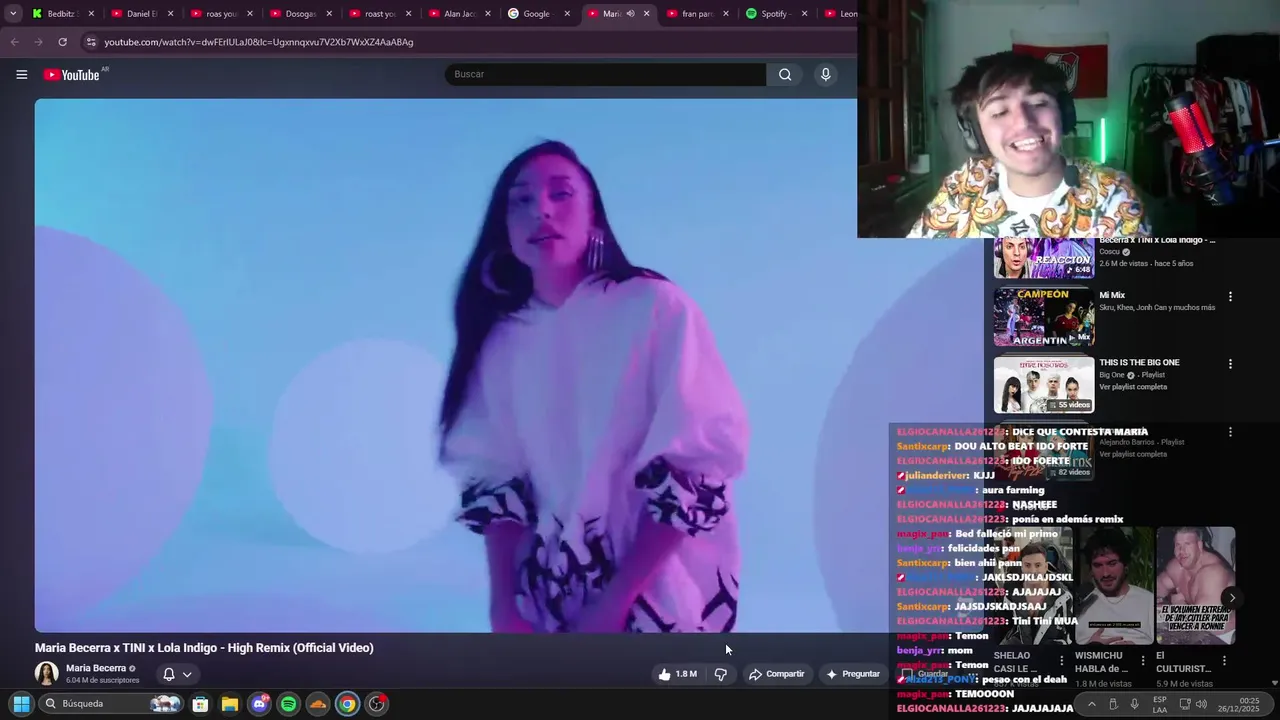Expand Chrome tab search dropdown
The width and height of the screenshot is (1280, 720).
pyautogui.click(x=13, y=14)
